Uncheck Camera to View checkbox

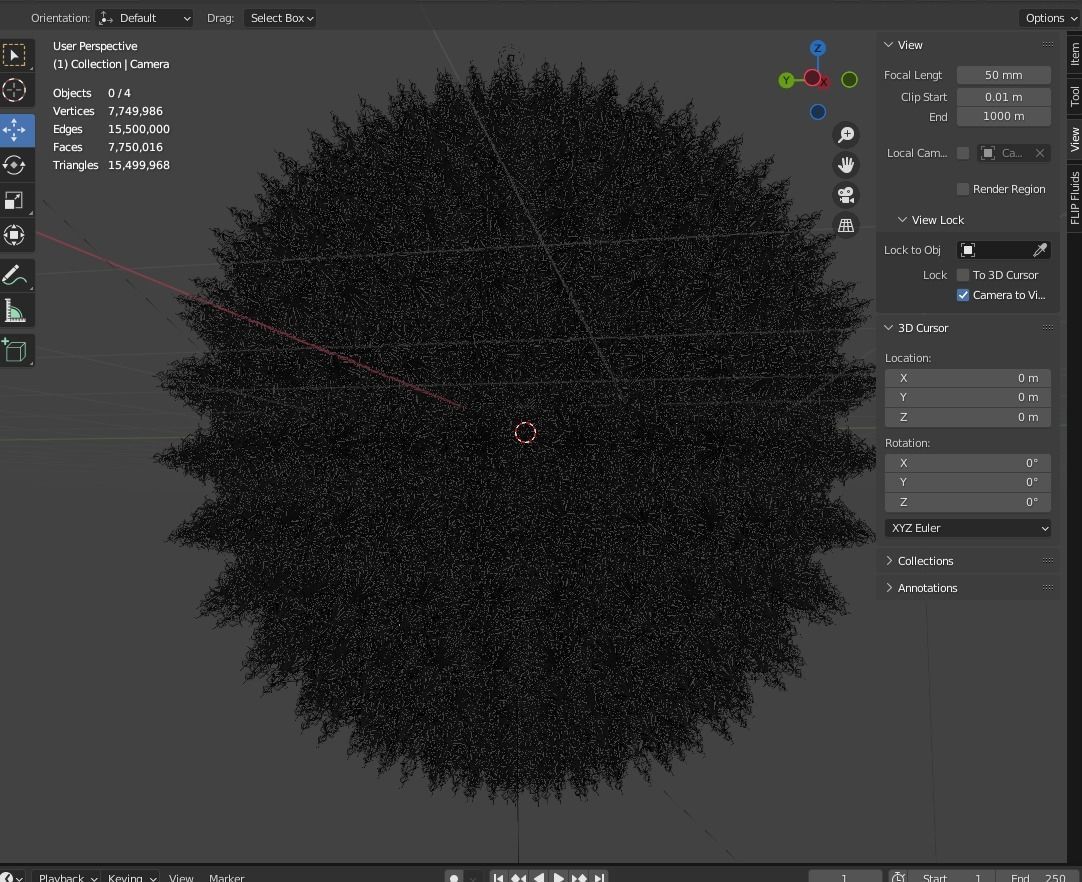click(x=963, y=295)
